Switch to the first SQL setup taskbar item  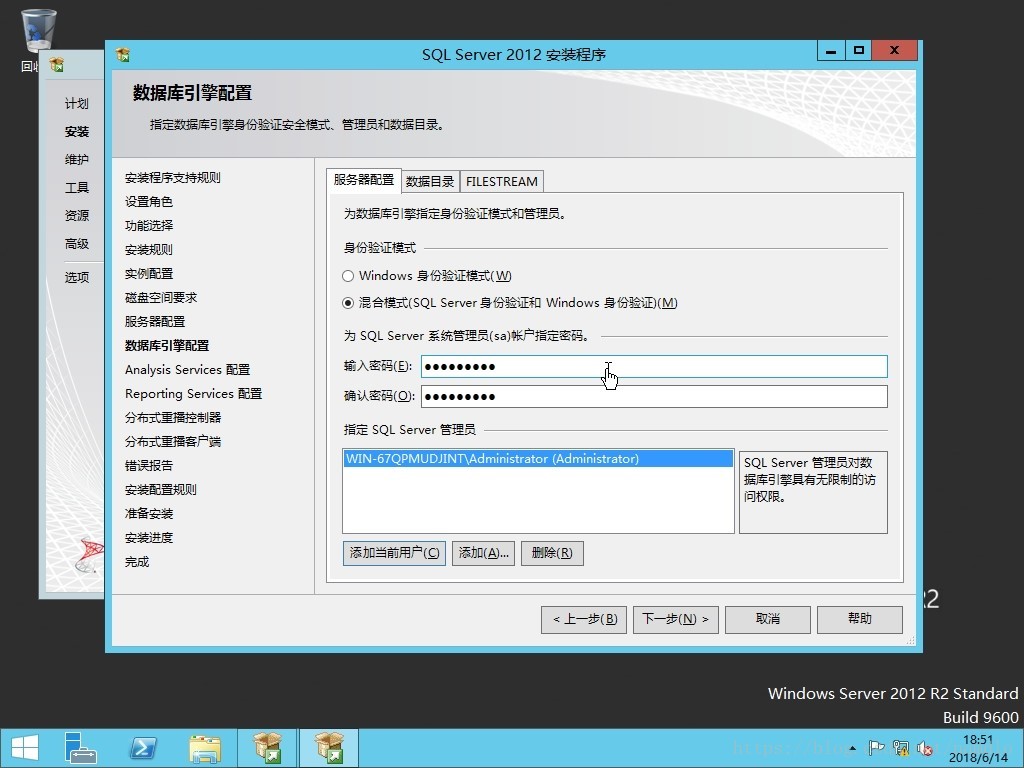[x=267, y=748]
